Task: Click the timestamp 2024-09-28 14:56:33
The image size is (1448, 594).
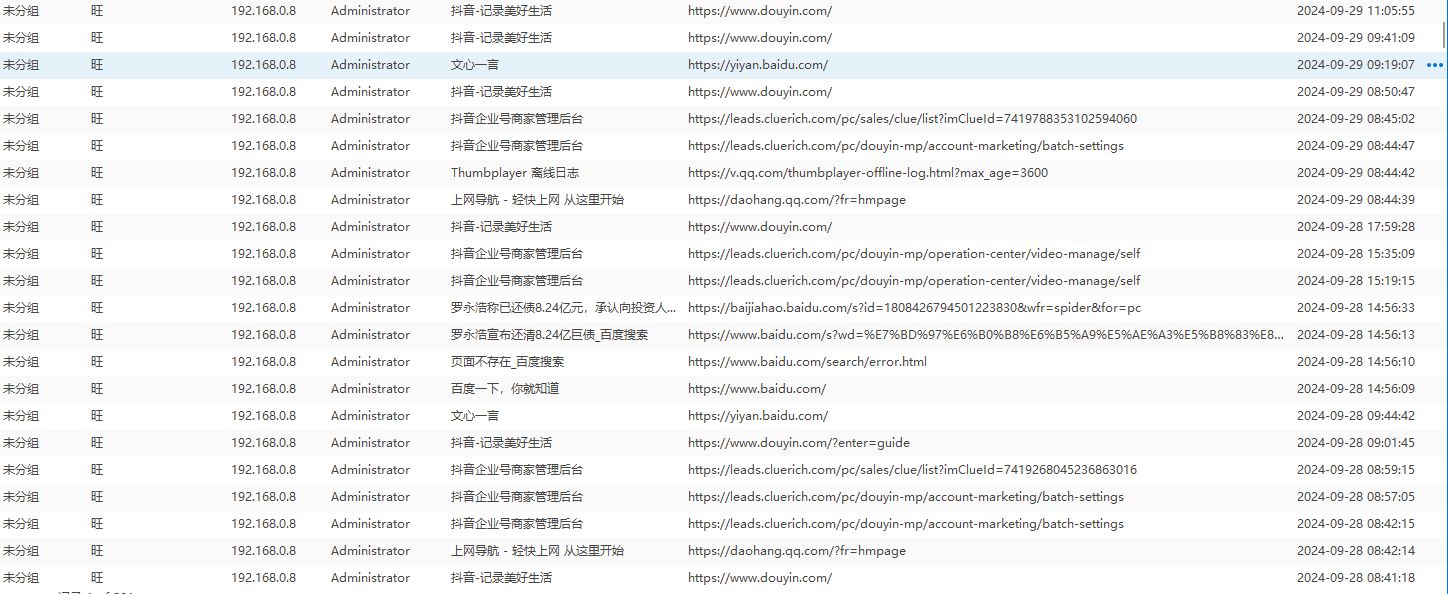Action: tap(1355, 308)
